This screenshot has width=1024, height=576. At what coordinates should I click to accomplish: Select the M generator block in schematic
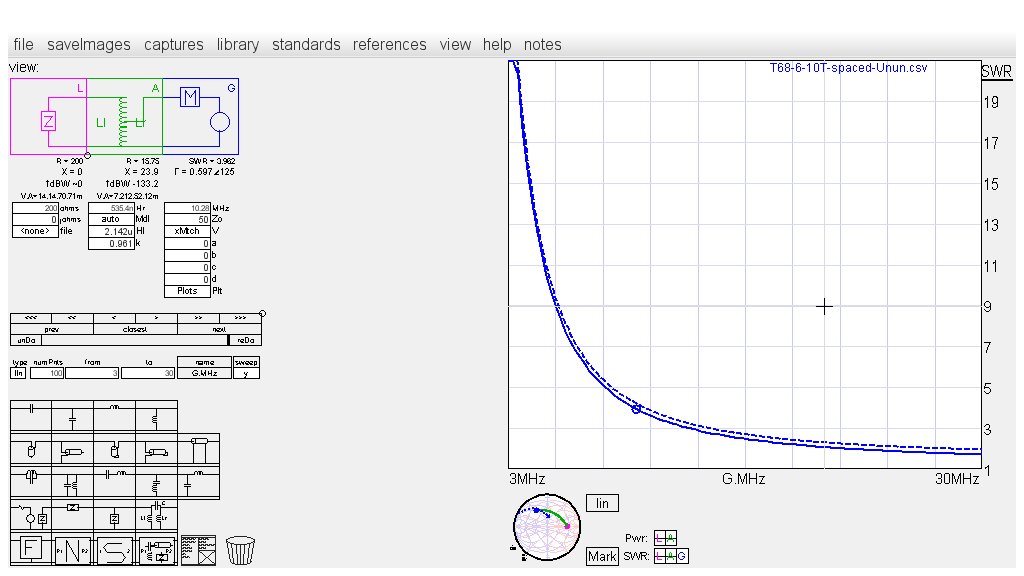coord(190,97)
